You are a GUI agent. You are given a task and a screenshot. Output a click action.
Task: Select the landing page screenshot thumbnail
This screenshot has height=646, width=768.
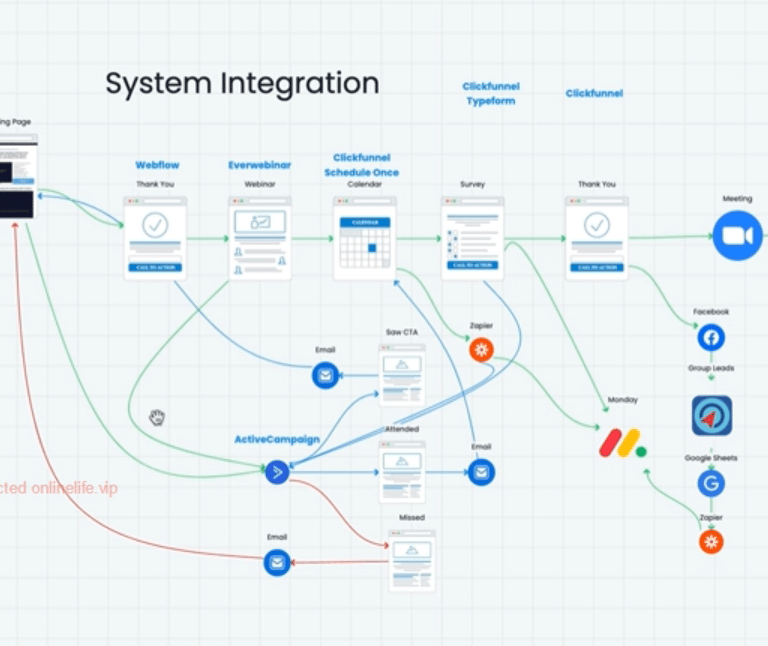[18, 177]
